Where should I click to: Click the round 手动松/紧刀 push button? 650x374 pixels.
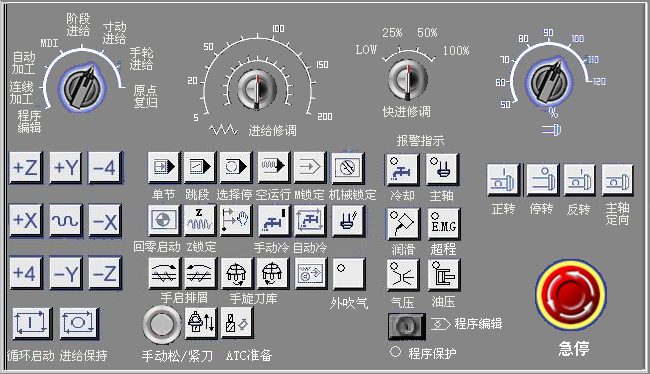click(162, 325)
